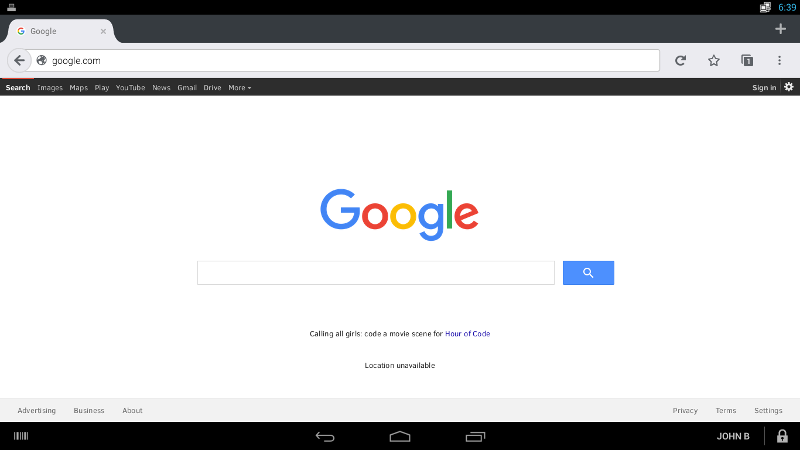
Task: Click the lock icon beside JOHN B
Action: pos(782,436)
